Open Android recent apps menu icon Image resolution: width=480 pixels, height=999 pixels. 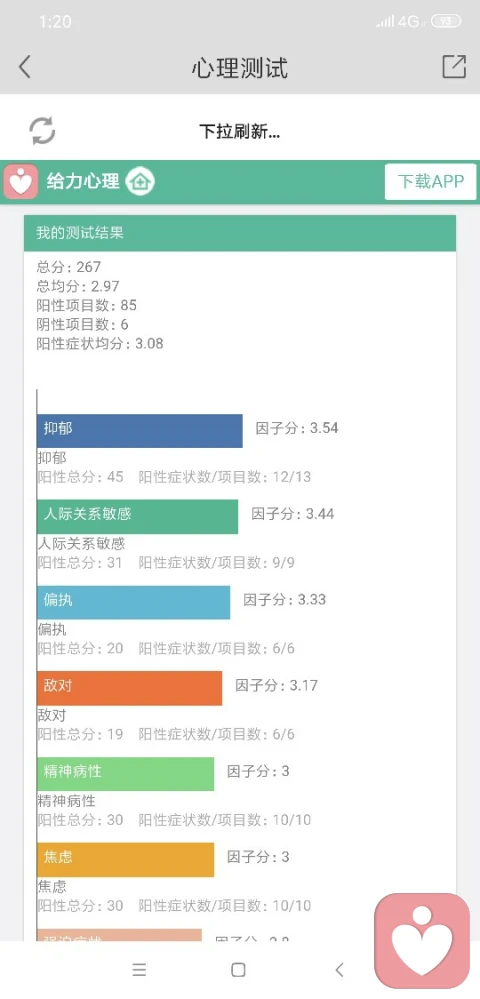pos(139,970)
